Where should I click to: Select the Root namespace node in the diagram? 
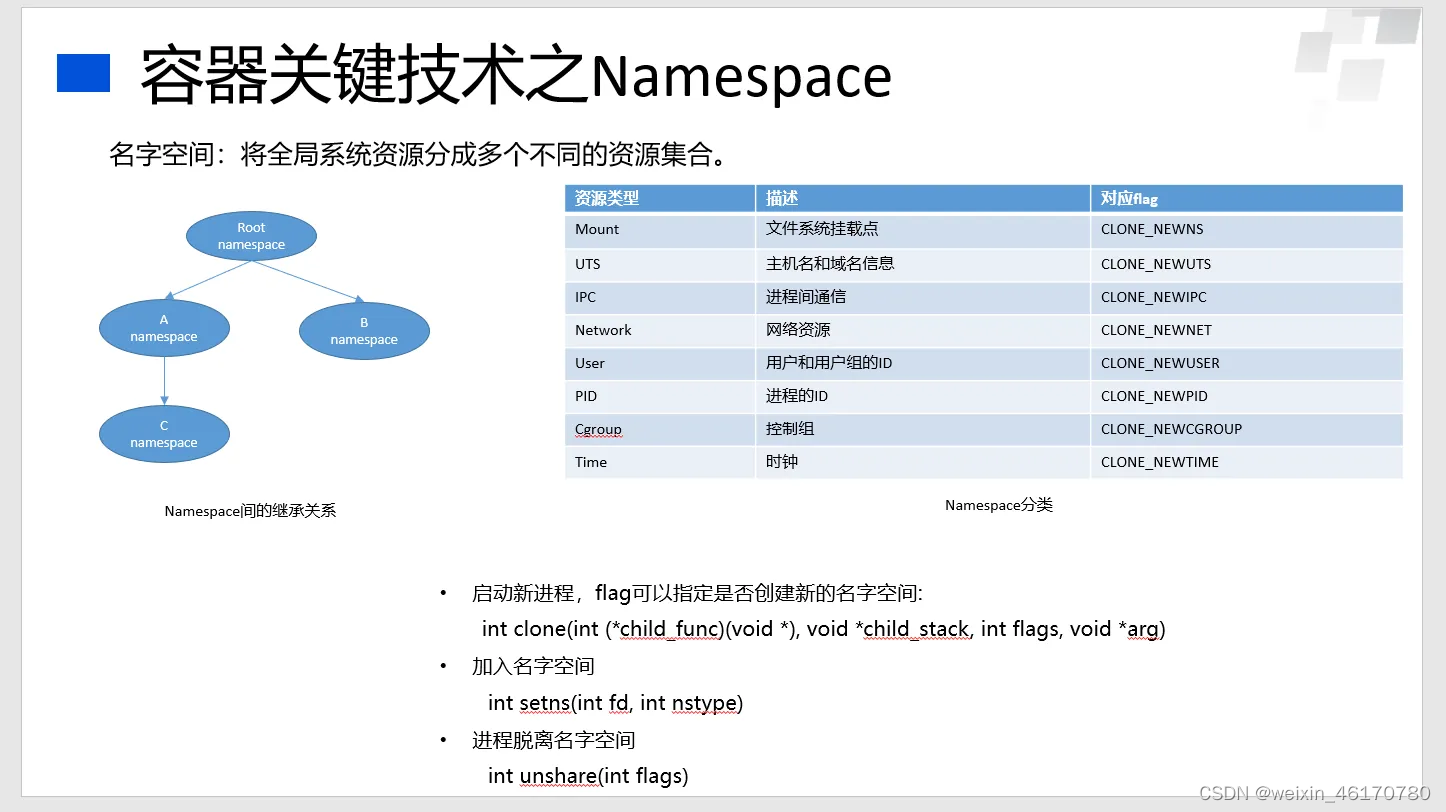(250, 234)
